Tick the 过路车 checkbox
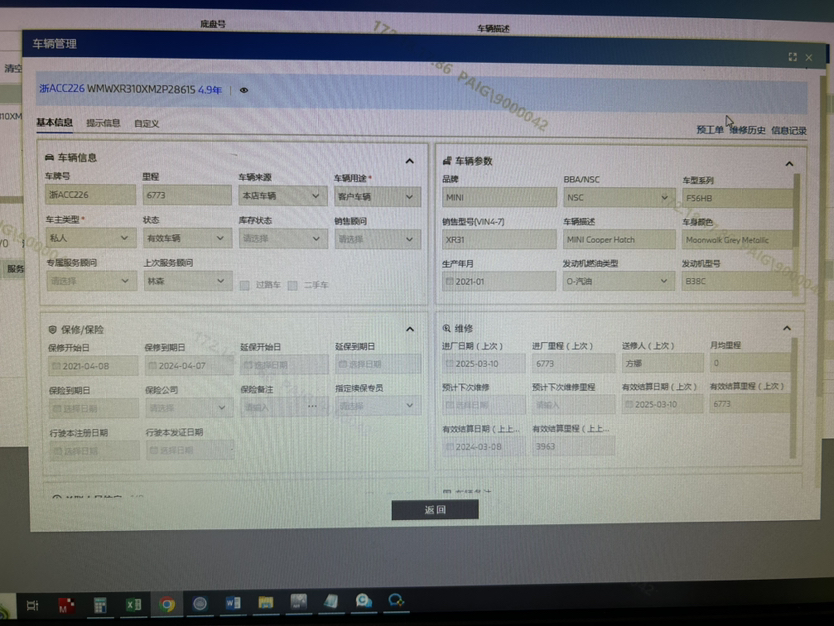This screenshot has width=834, height=626. click(244, 285)
